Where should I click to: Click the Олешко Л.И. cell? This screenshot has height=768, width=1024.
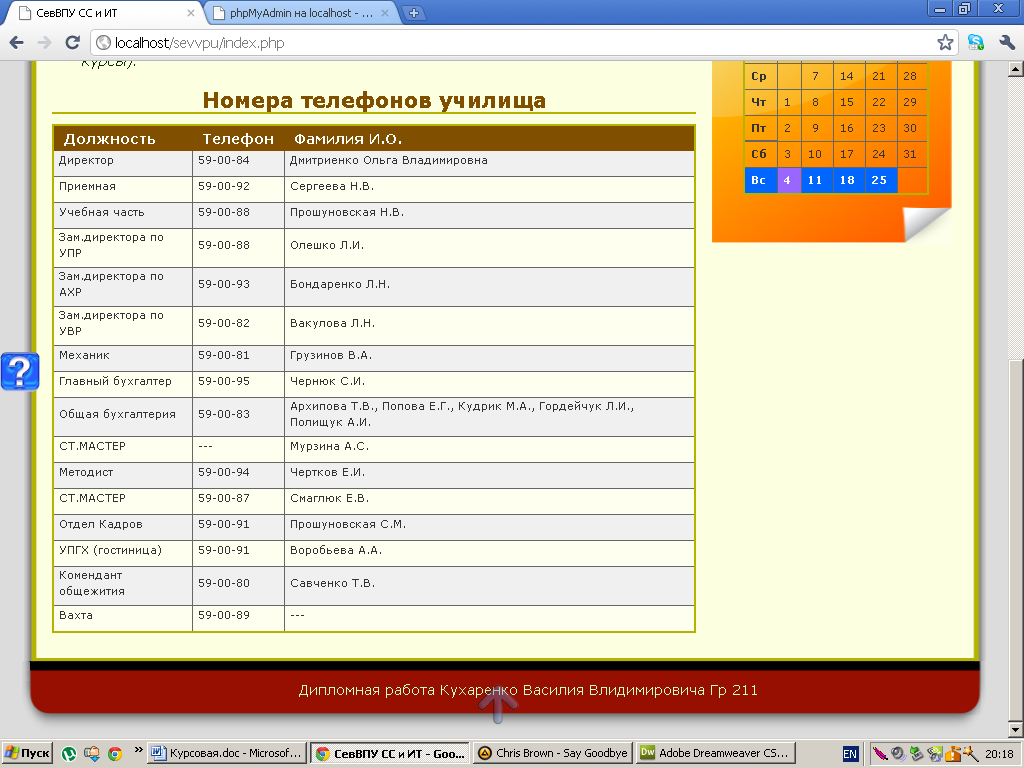489,248
